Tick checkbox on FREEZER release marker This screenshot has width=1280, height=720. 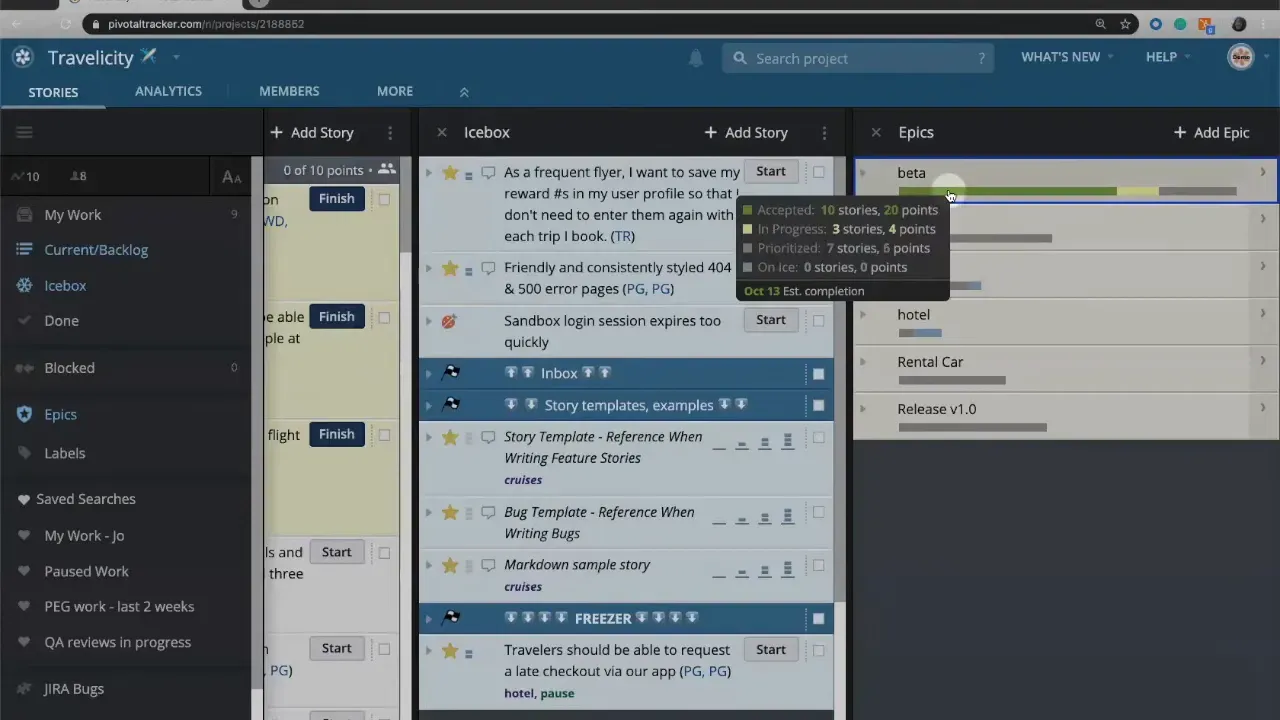818,619
